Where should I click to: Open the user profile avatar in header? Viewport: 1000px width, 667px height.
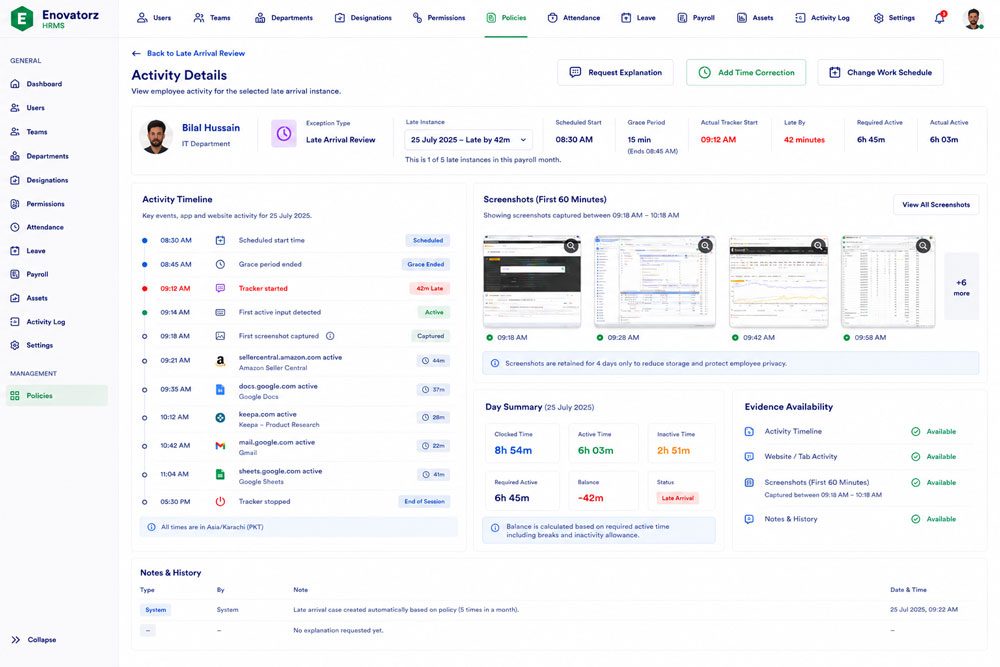point(973,18)
